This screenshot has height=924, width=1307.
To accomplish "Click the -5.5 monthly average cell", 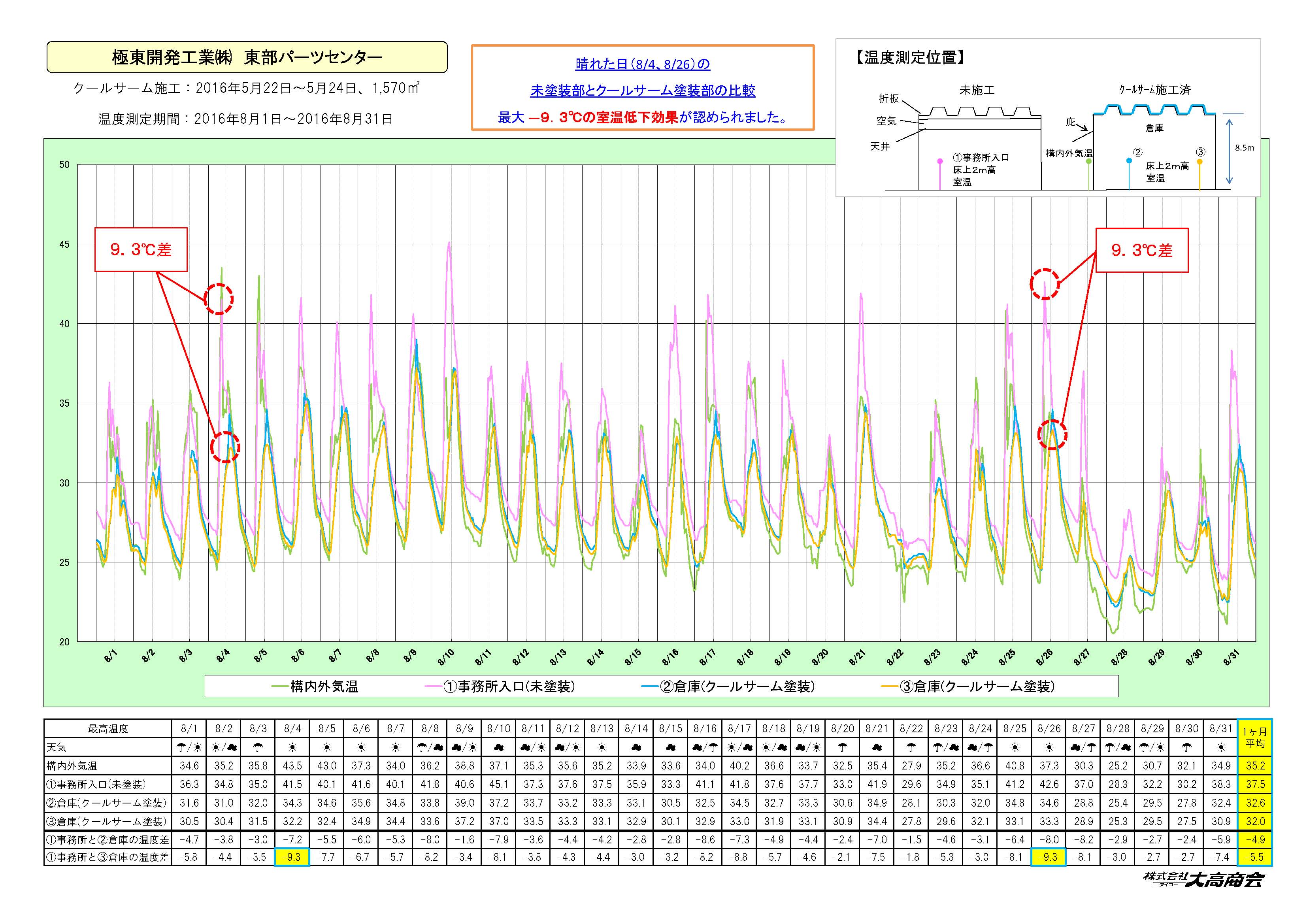I will click(1255, 857).
